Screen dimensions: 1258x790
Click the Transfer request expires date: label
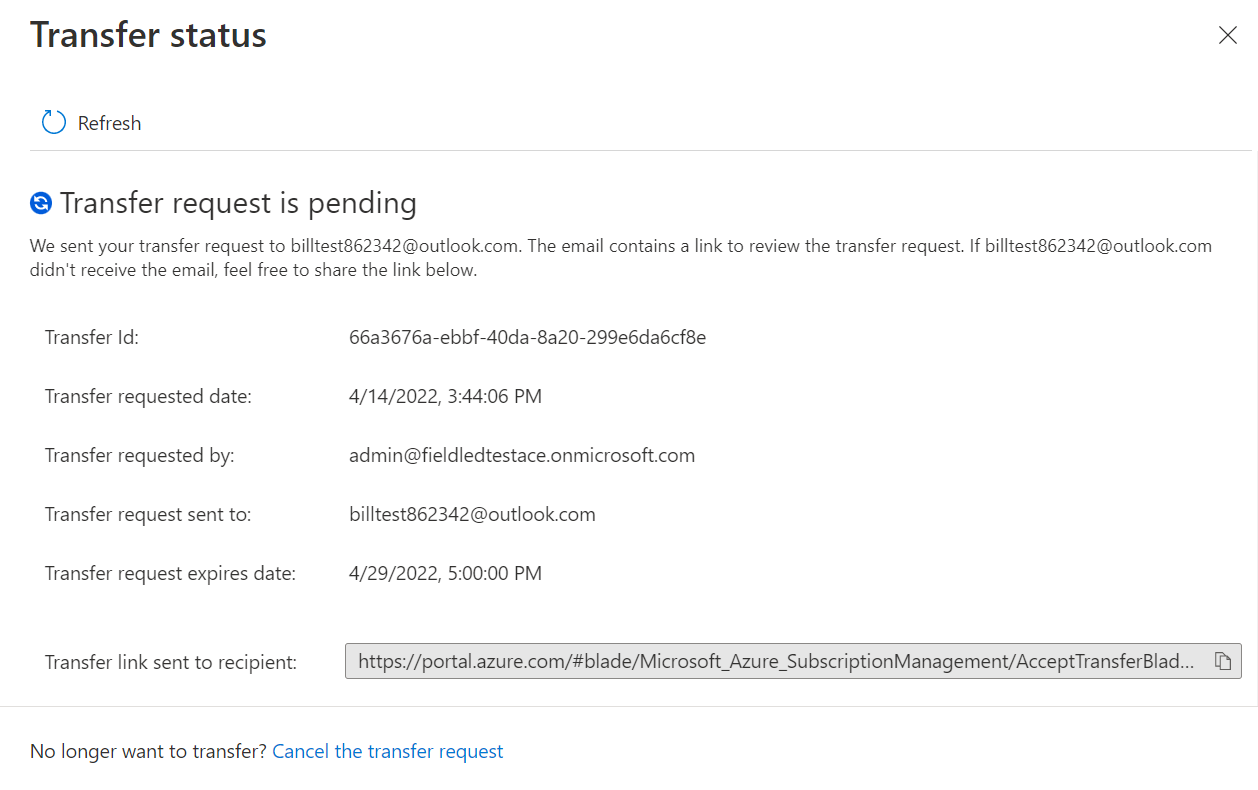point(170,573)
